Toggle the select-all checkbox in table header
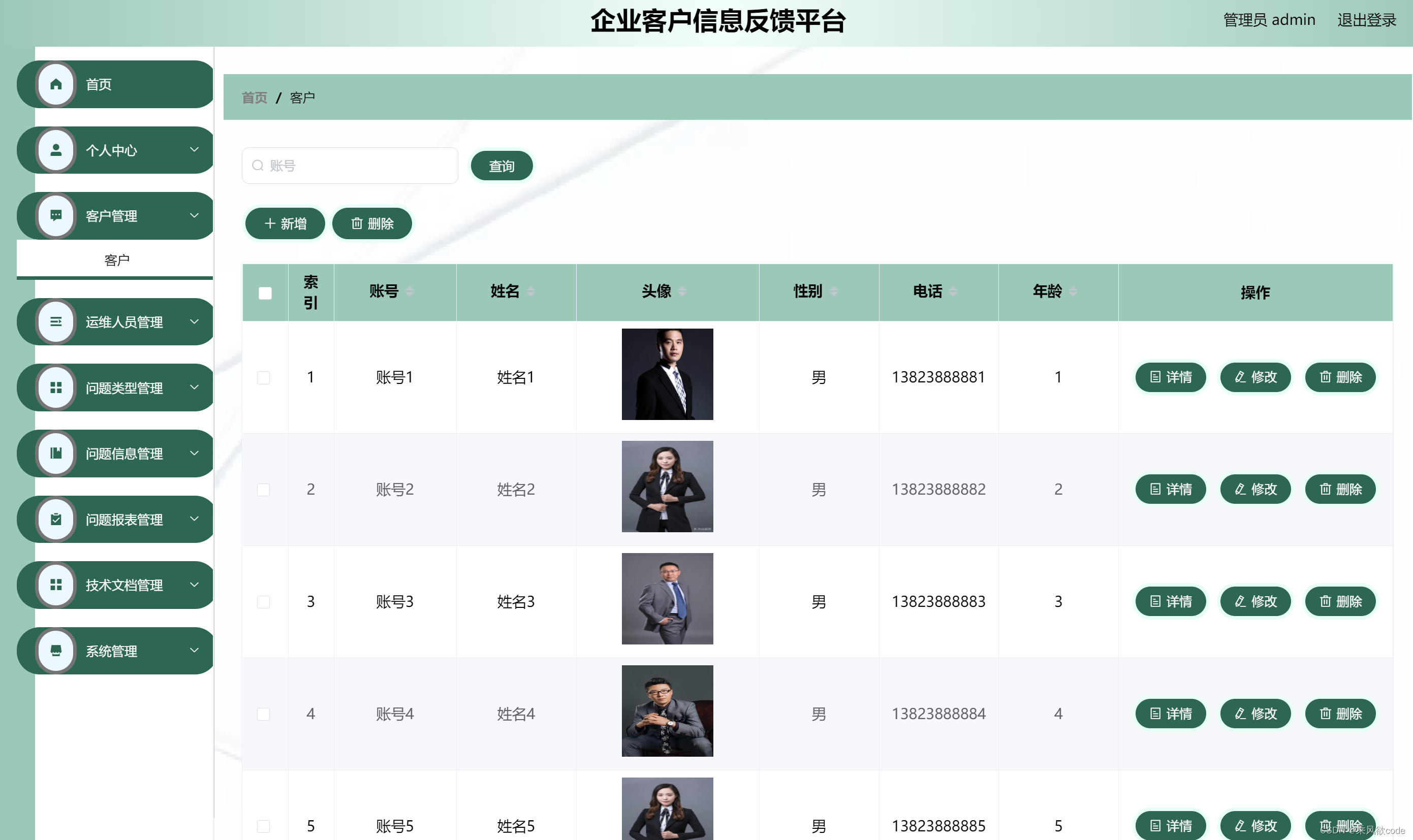 (265, 293)
